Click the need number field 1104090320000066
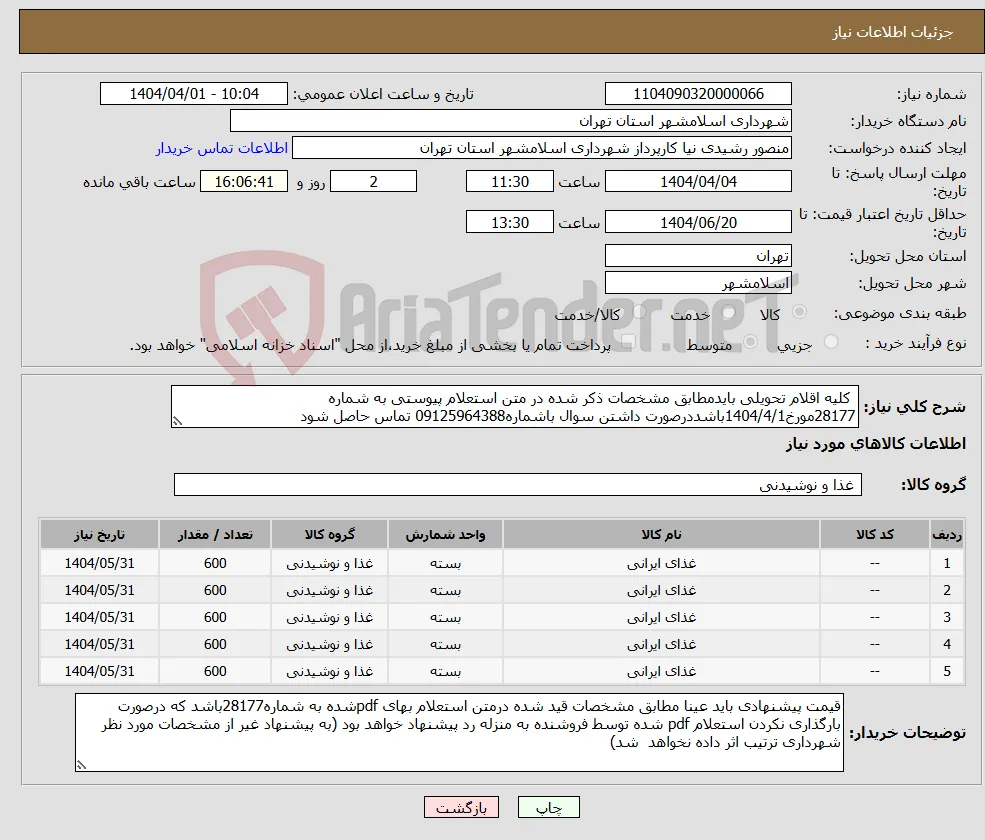The image size is (985, 840). click(x=698, y=94)
